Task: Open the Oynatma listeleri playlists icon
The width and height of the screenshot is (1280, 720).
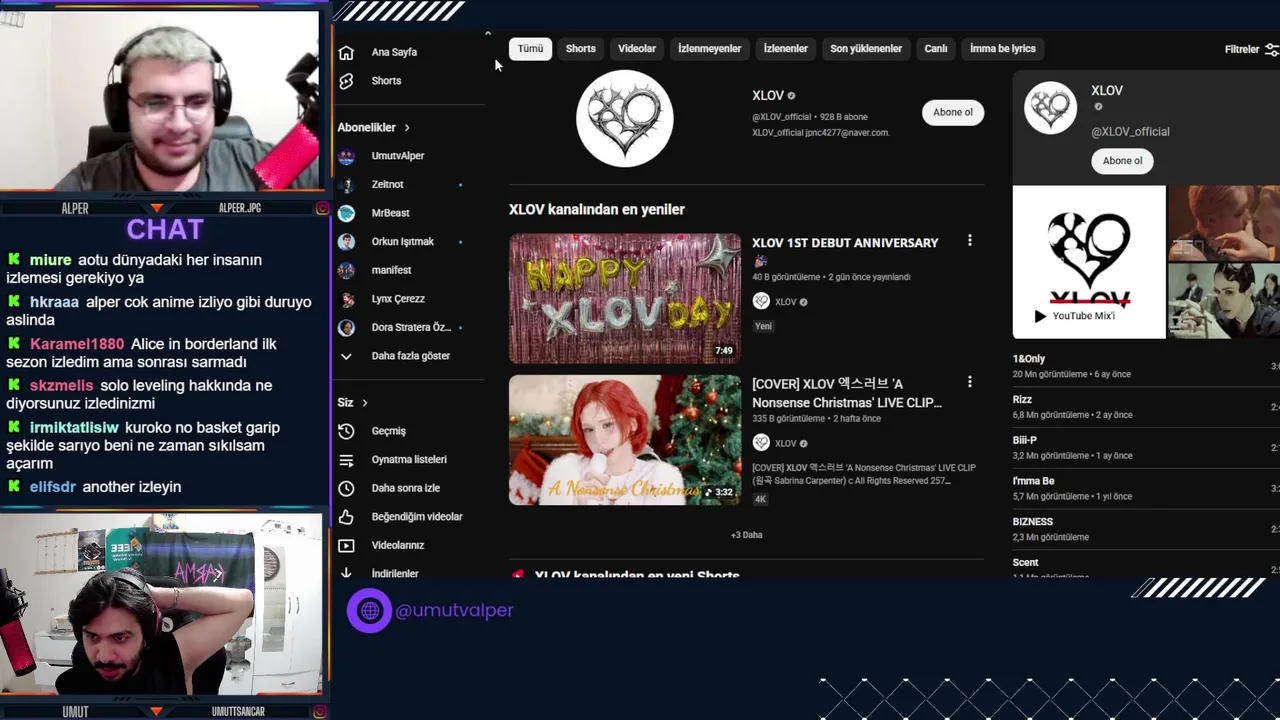Action: pyautogui.click(x=346, y=460)
